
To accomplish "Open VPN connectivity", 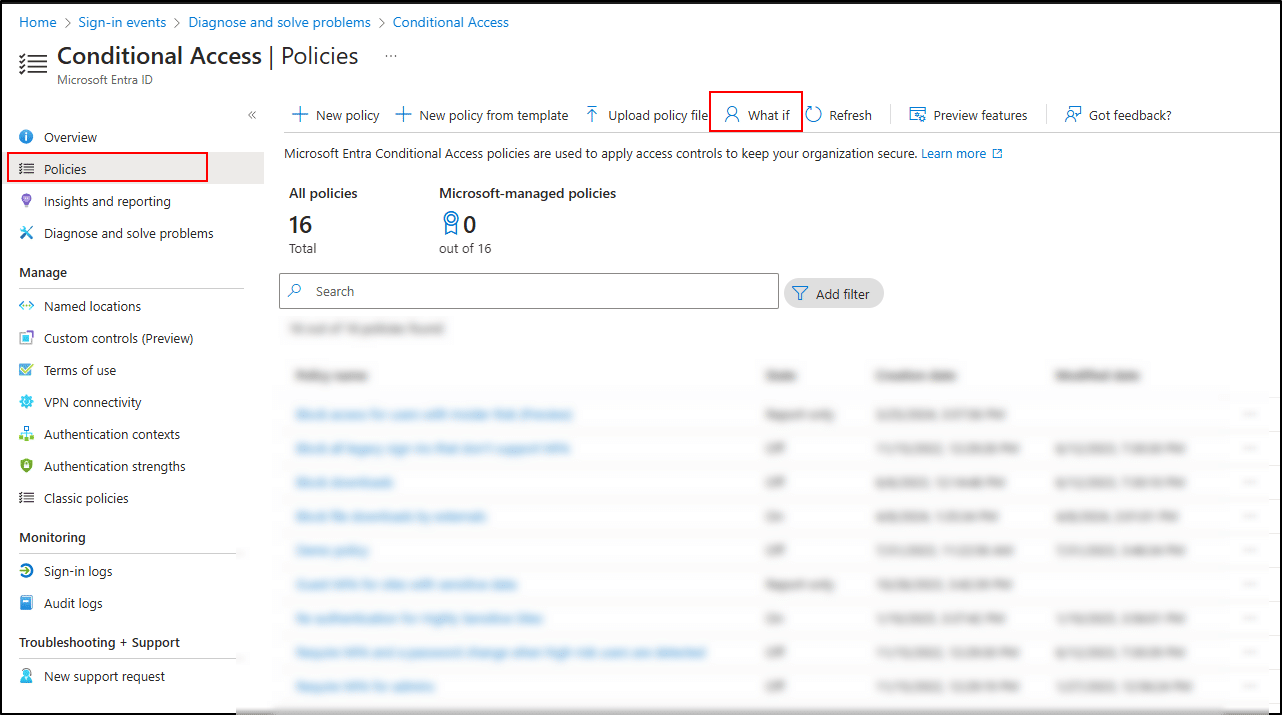I will tap(93, 402).
